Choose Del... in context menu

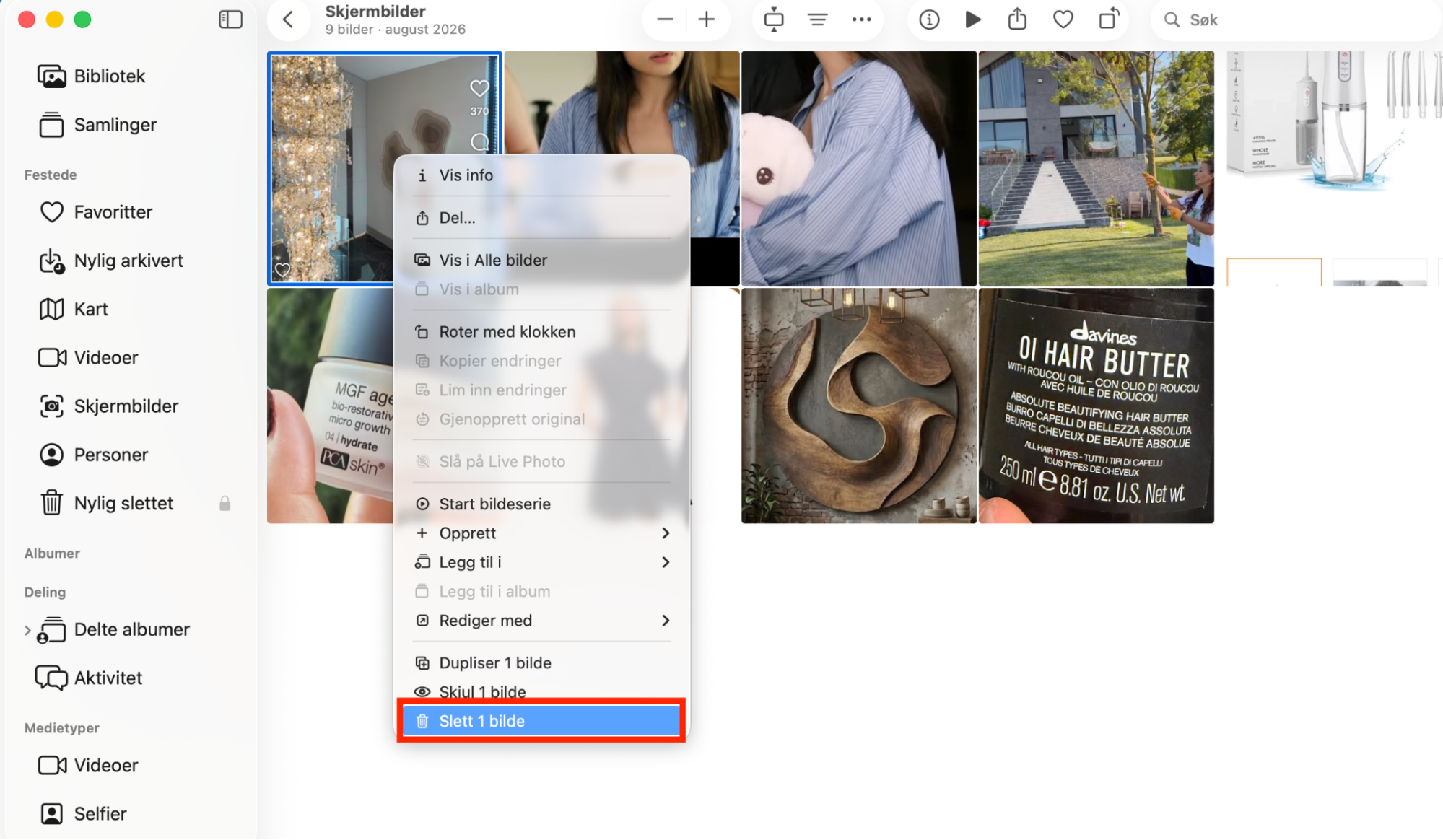[x=541, y=217]
